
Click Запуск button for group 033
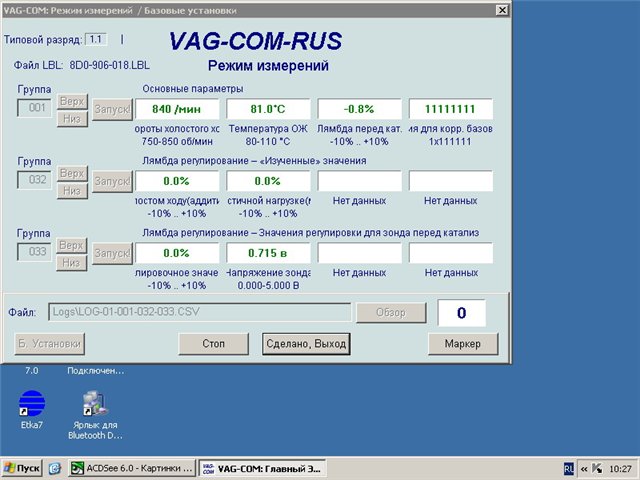[112, 253]
